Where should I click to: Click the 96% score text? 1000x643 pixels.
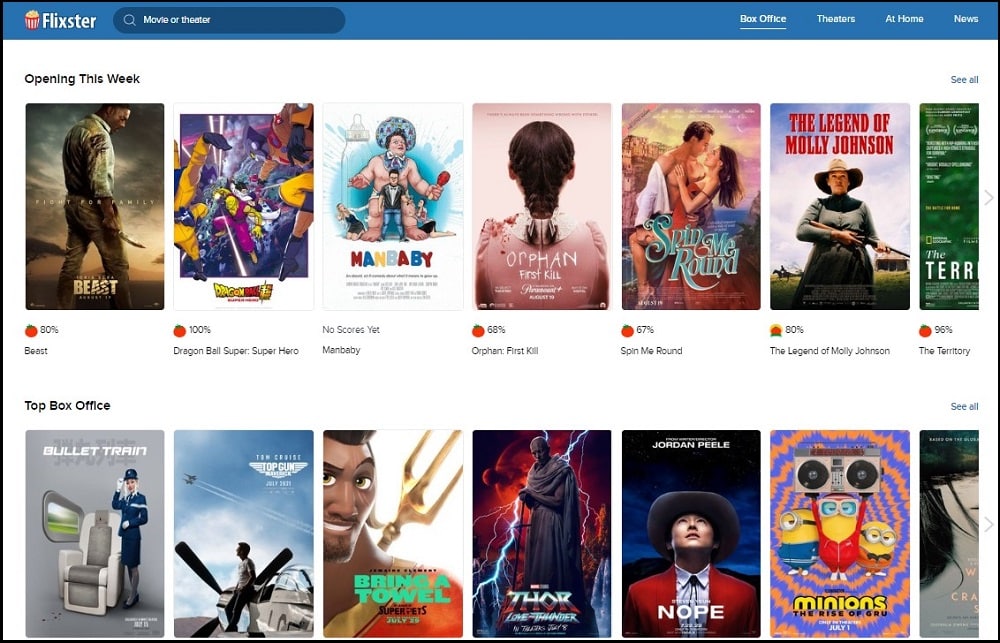[x=943, y=330]
